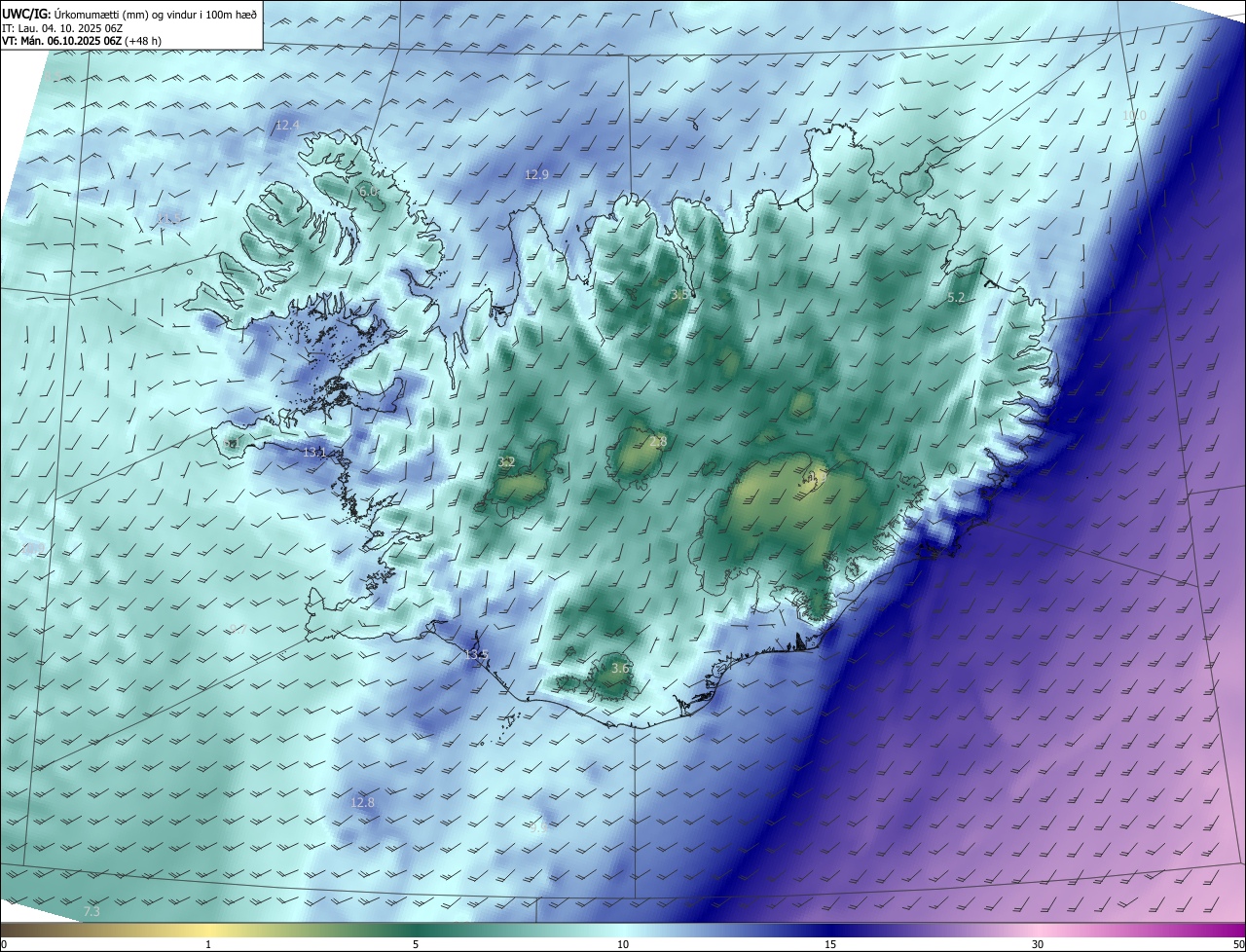Click the color scale tick labeled 30
Image resolution: width=1246 pixels, height=952 pixels.
click(x=1038, y=944)
